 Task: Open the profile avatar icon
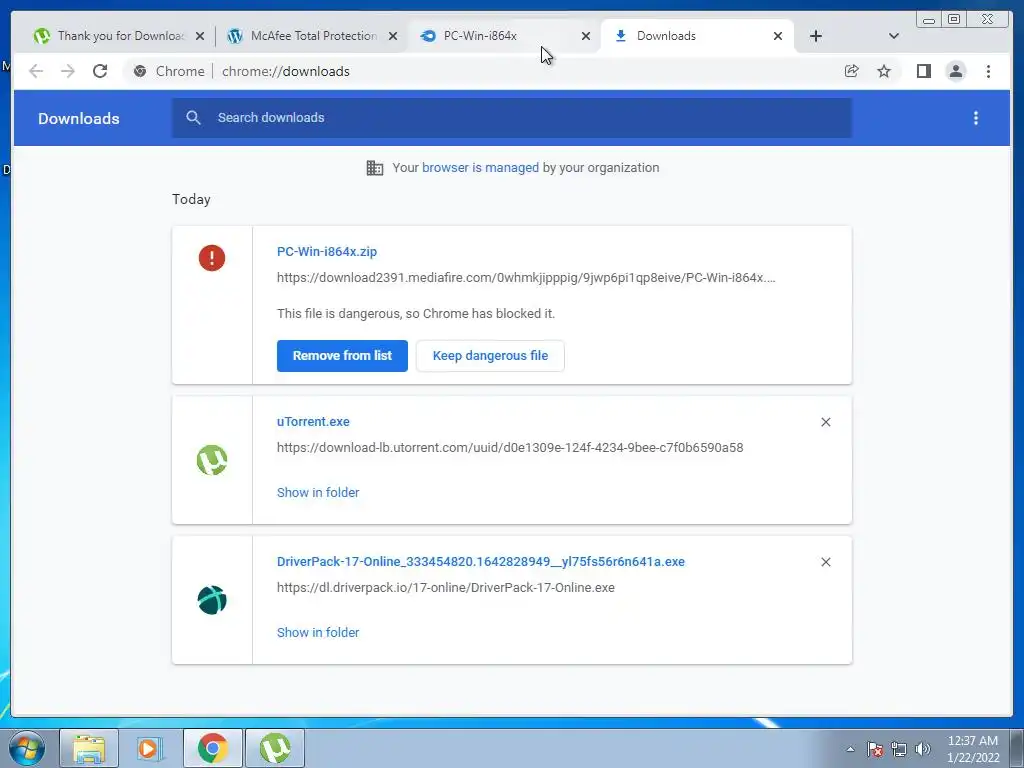tap(955, 71)
